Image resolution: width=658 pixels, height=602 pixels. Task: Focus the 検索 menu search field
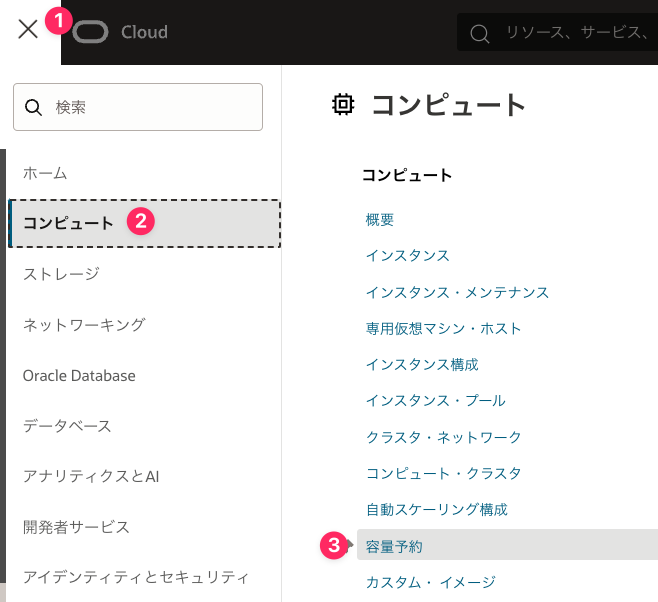coord(138,107)
